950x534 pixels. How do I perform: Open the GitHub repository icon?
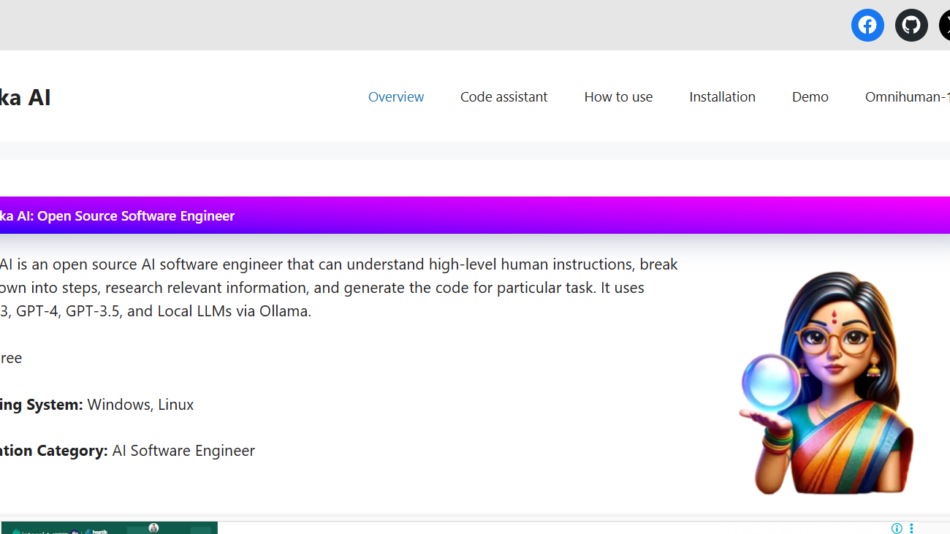(x=911, y=25)
